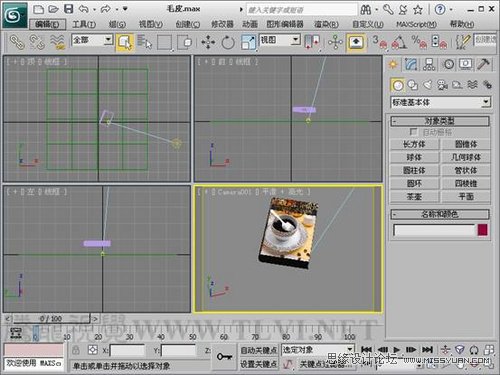Click the Bind to Space Warp icon

[x=57, y=42]
